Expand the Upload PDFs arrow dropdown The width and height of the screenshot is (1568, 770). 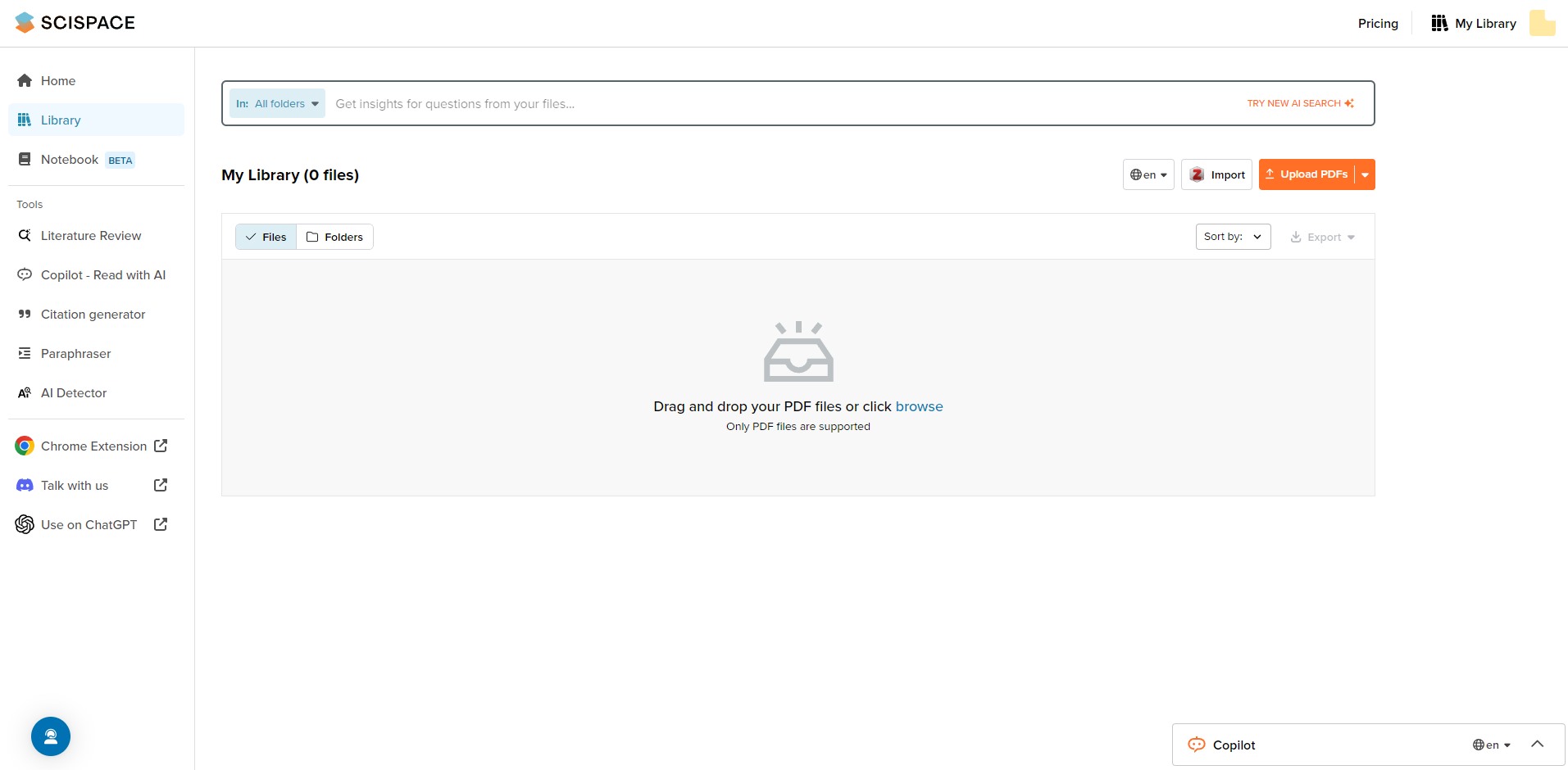(x=1365, y=174)
